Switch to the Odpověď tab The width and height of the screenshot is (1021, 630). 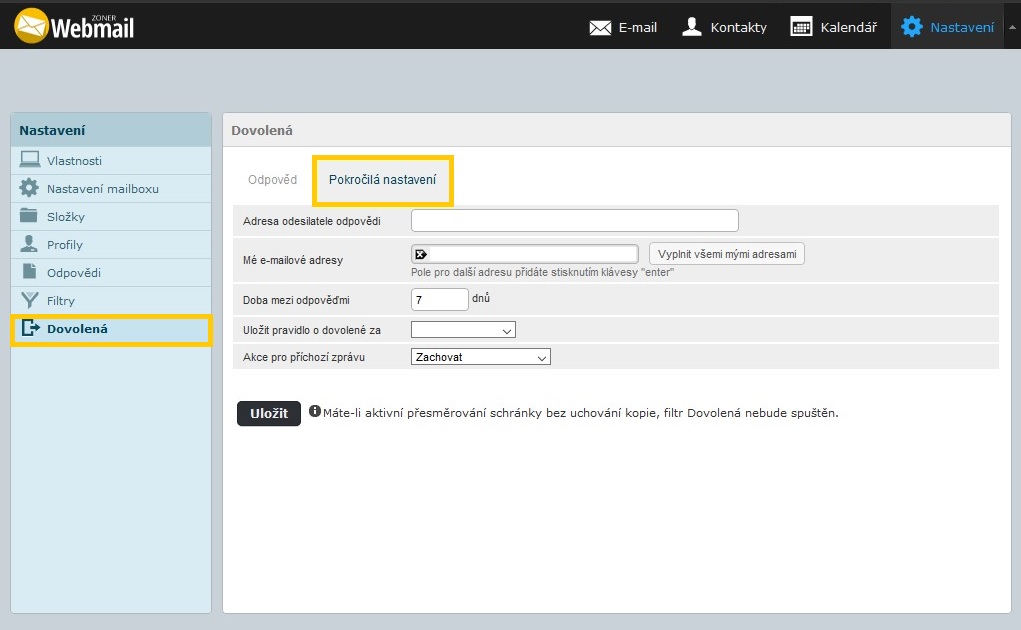pyautogui.click(x=272, y=180)
